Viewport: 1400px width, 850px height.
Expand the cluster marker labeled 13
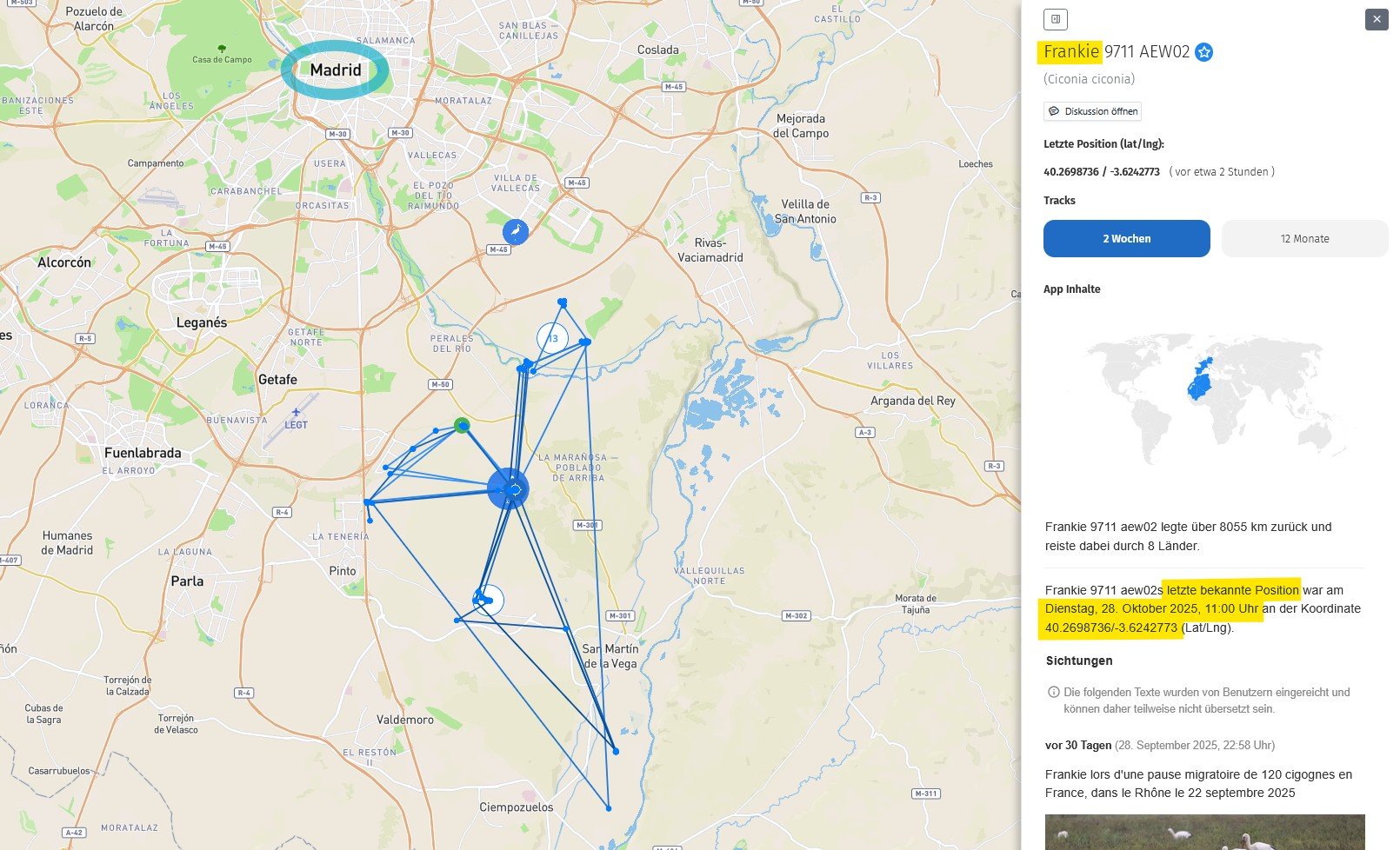click(x=552, y=338)
